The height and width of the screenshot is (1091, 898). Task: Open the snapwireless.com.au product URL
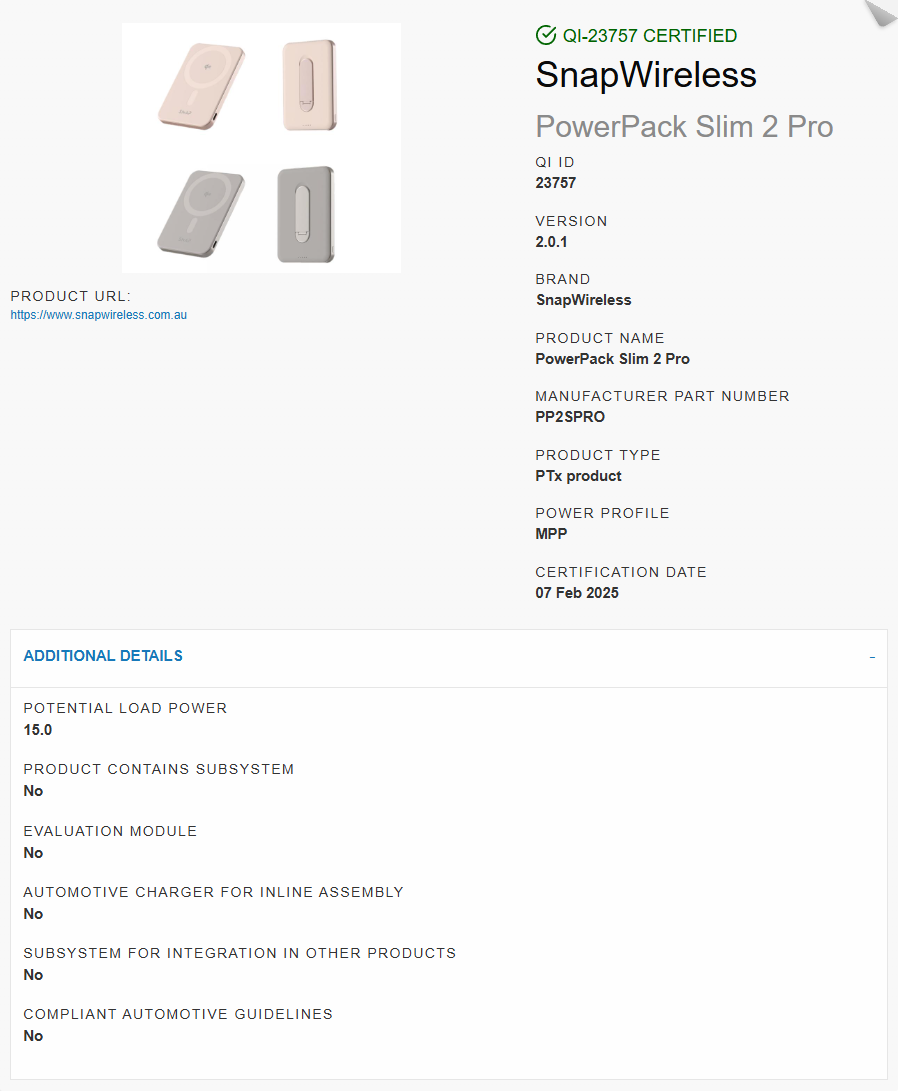(99, 314)
